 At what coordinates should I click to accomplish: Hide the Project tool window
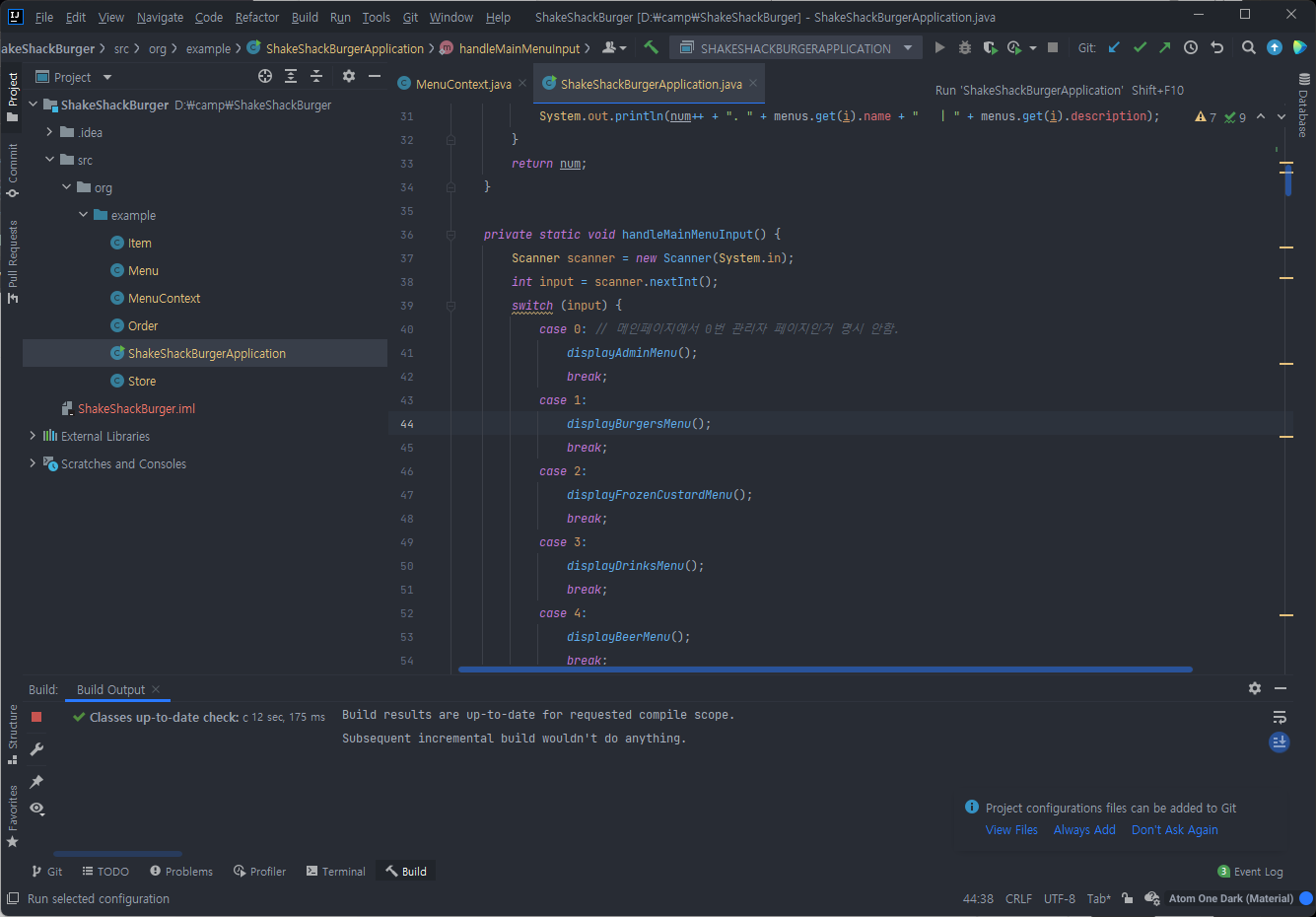tap(375, 76)
